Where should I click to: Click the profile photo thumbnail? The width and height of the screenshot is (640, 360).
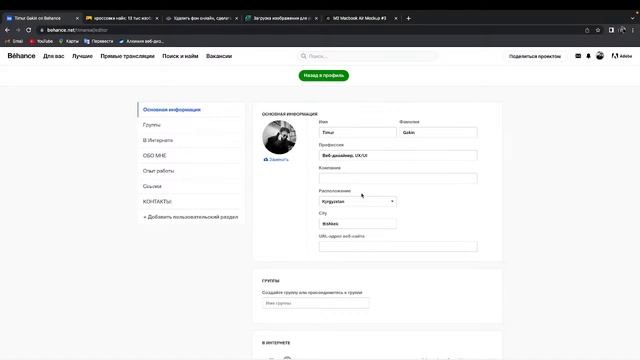click(x=279, y=137)
